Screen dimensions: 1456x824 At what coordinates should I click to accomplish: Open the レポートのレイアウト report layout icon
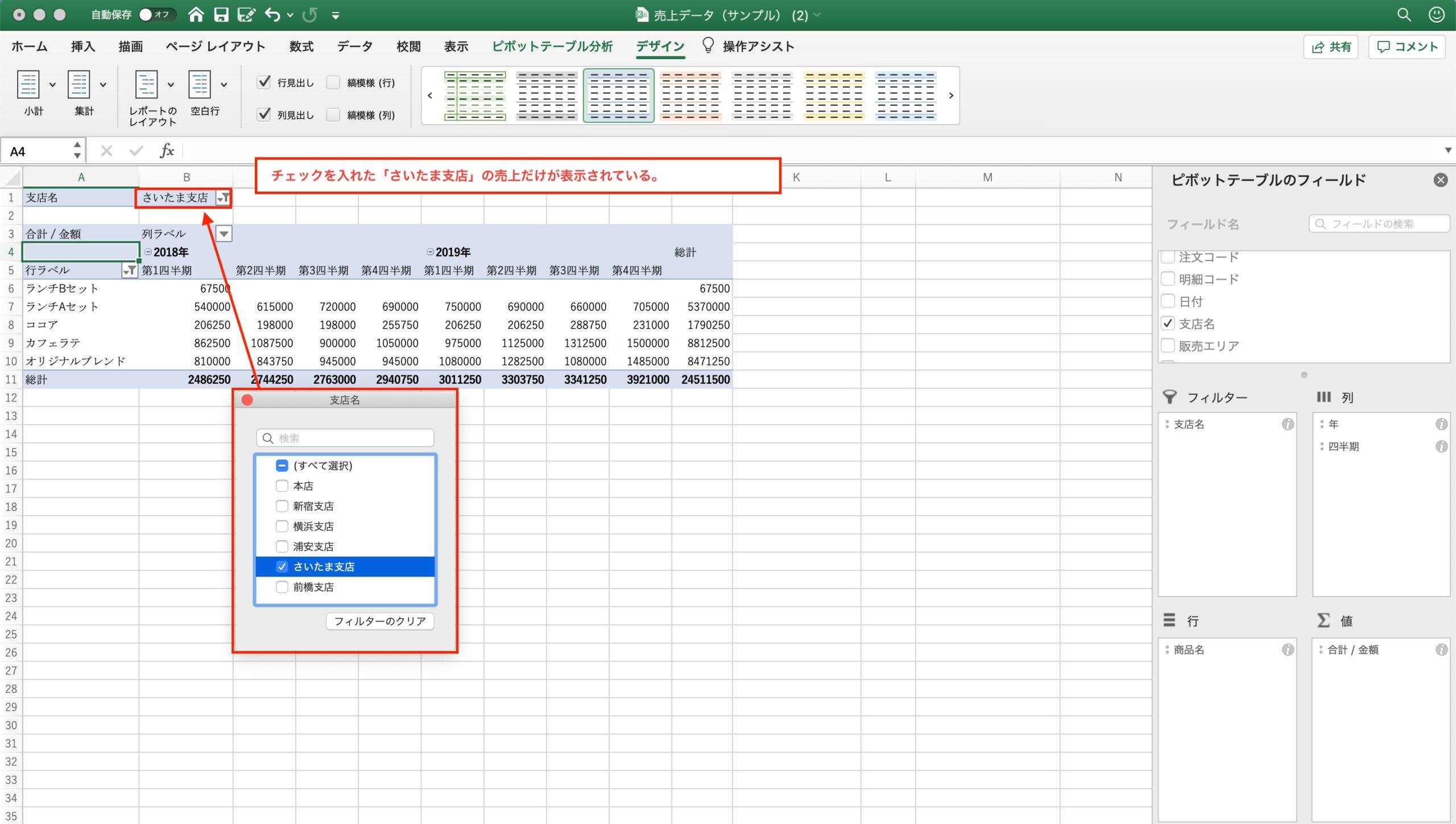tap(146, 85)
